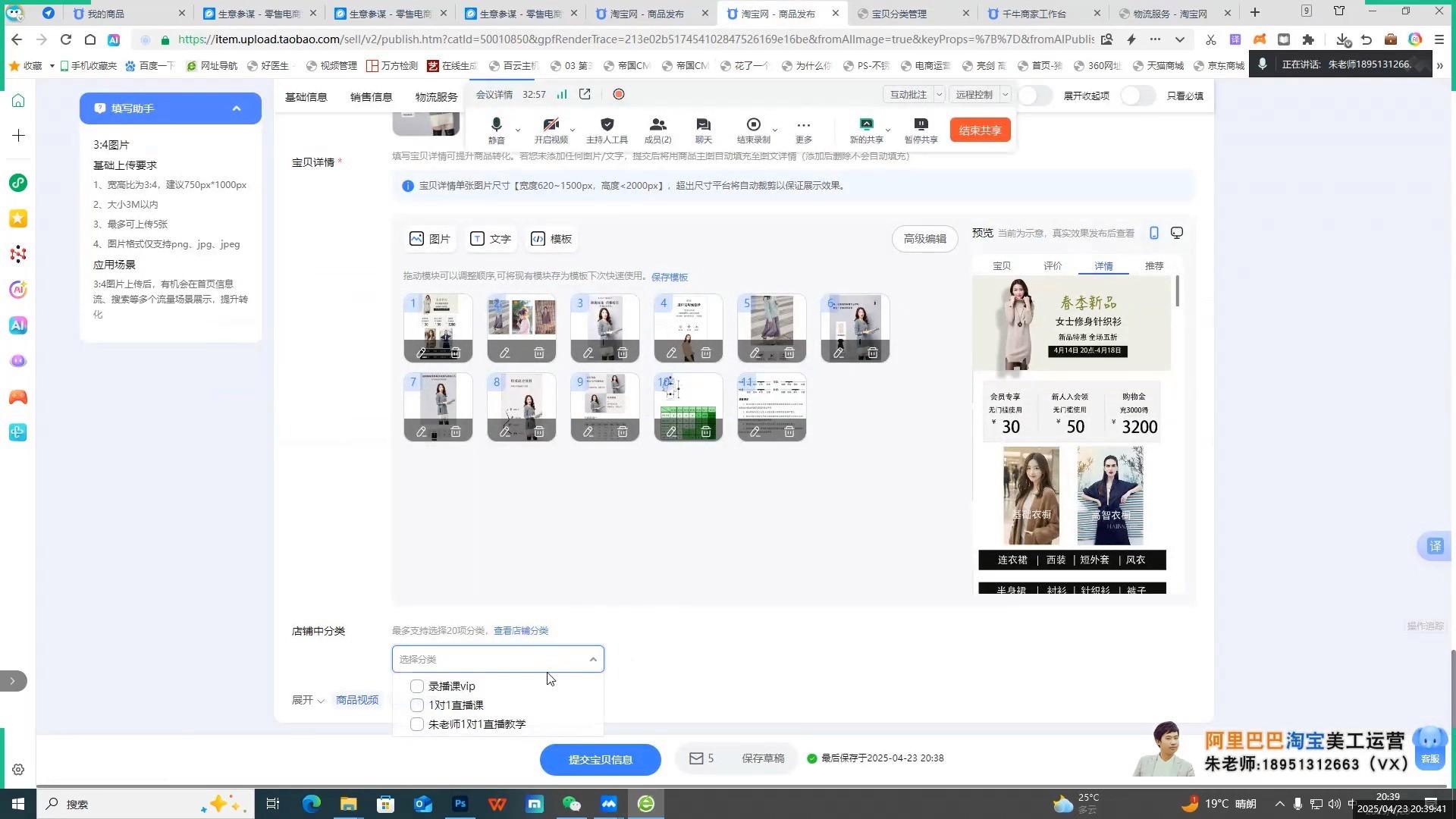Check the 录播课vip category checkbox
The width and height of the screenshot is (1456, 819).
click(416, 686)
